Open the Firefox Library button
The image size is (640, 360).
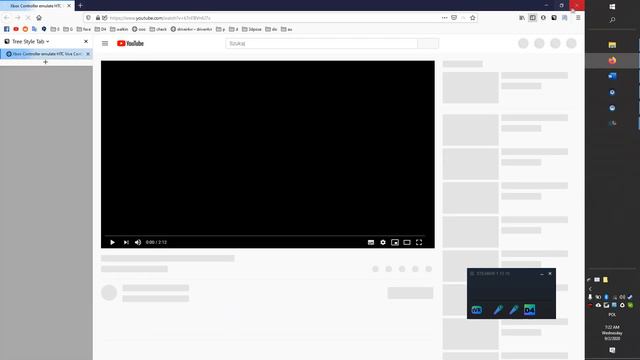click(x=522, y=18)
